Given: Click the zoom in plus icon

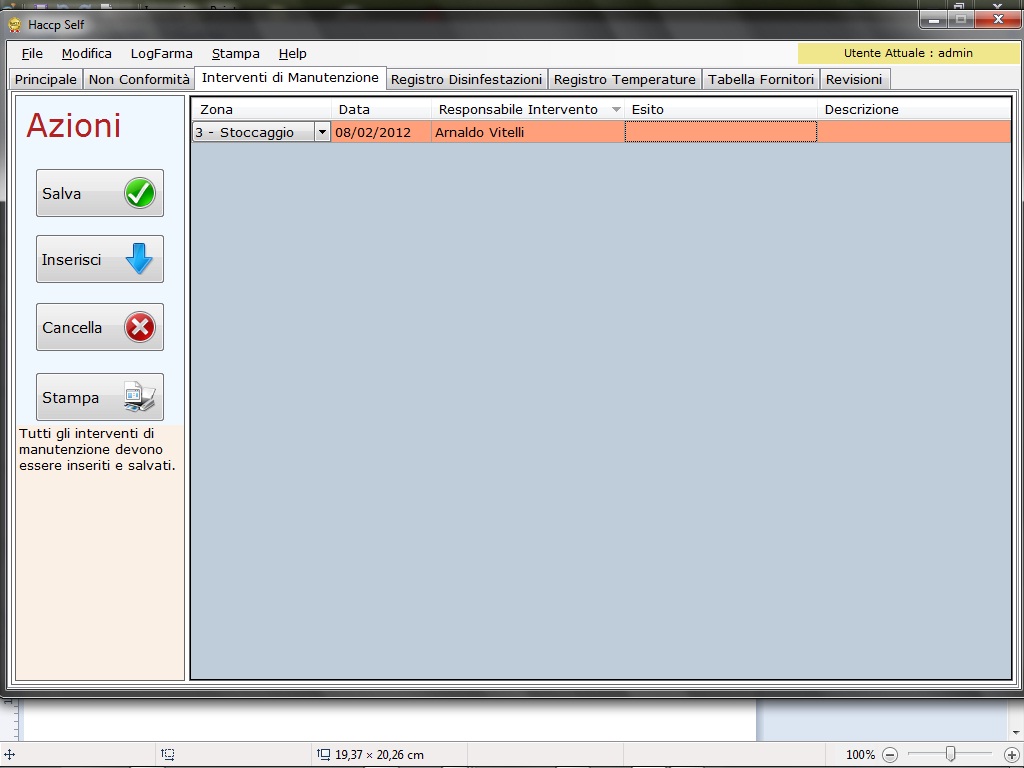Looking at the screenshot, I should (1011, 755).
